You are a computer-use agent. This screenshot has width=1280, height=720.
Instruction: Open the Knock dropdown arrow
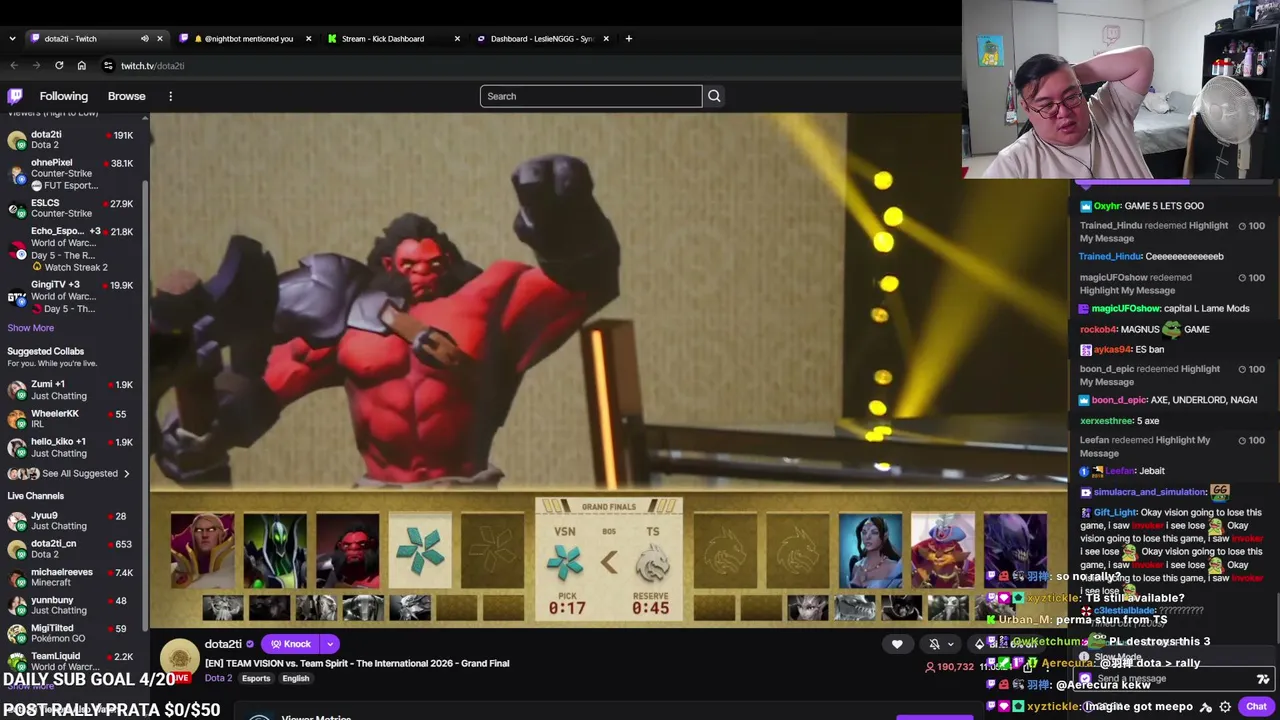(329, 644)
